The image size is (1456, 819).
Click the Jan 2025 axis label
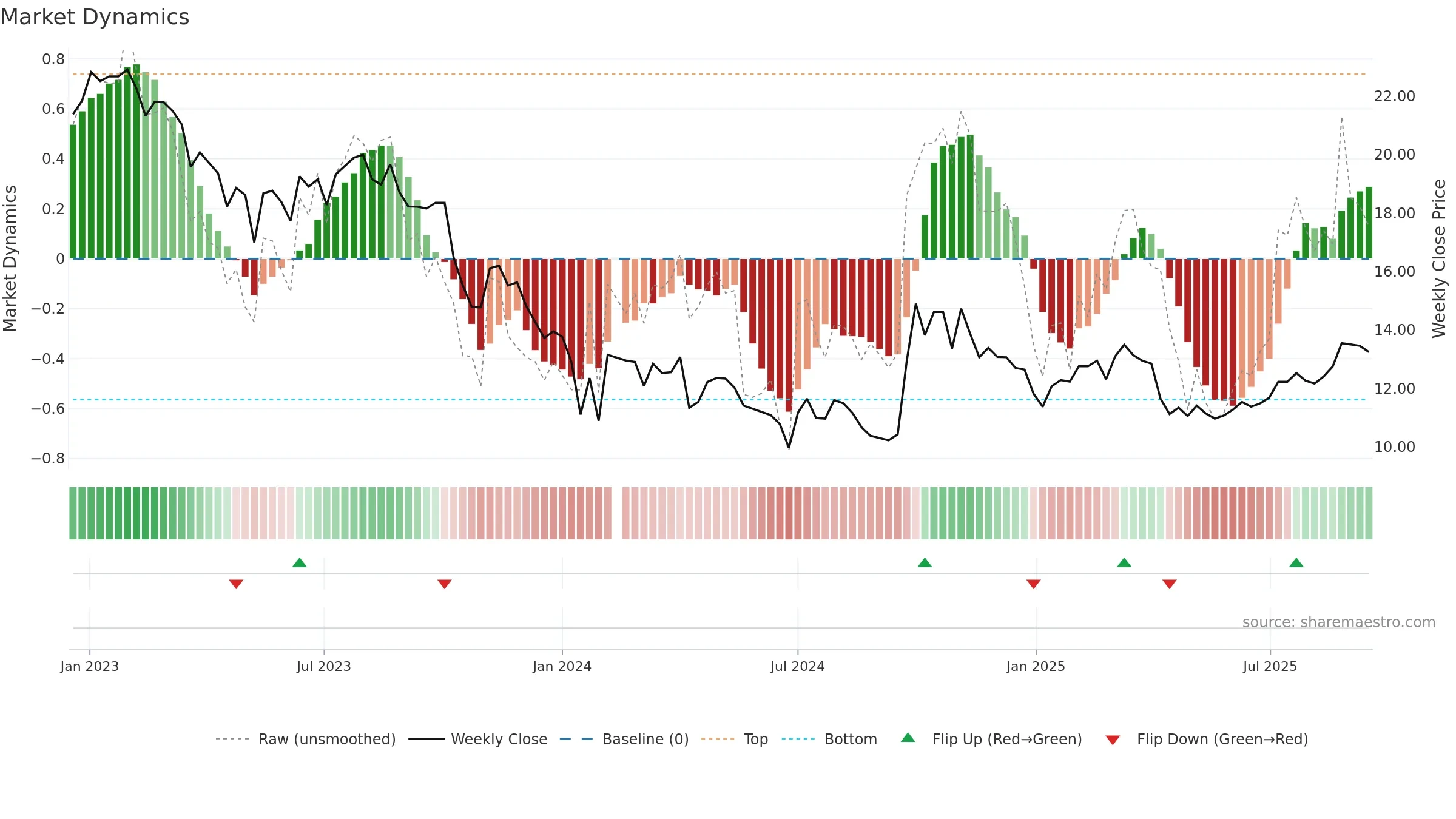(x=1036, y=666)
